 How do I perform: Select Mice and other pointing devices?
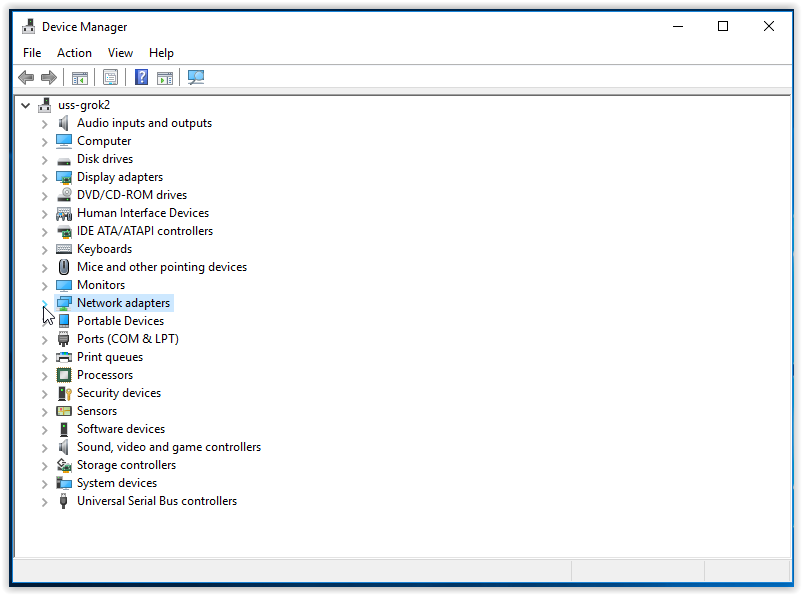(161, 267)
